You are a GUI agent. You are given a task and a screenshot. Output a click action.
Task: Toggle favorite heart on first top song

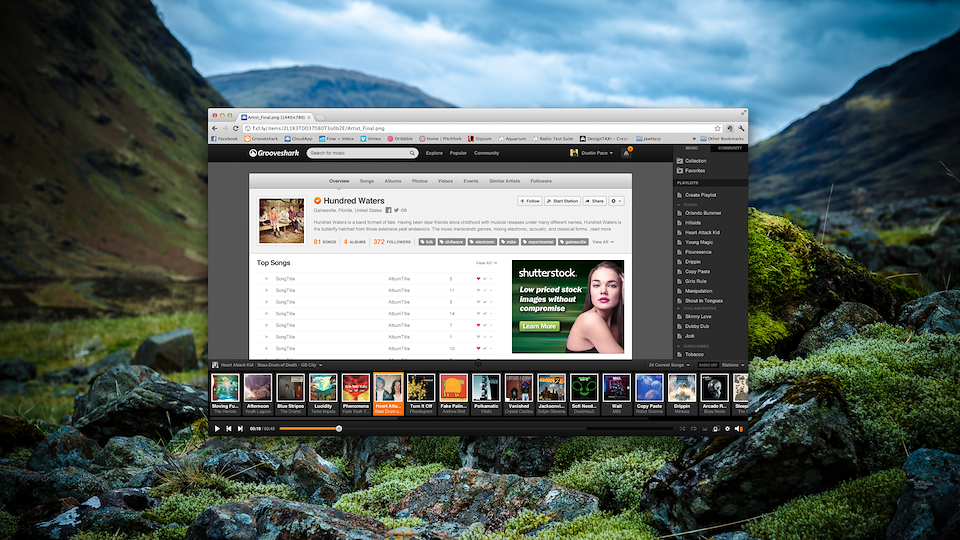coord(478,278)
